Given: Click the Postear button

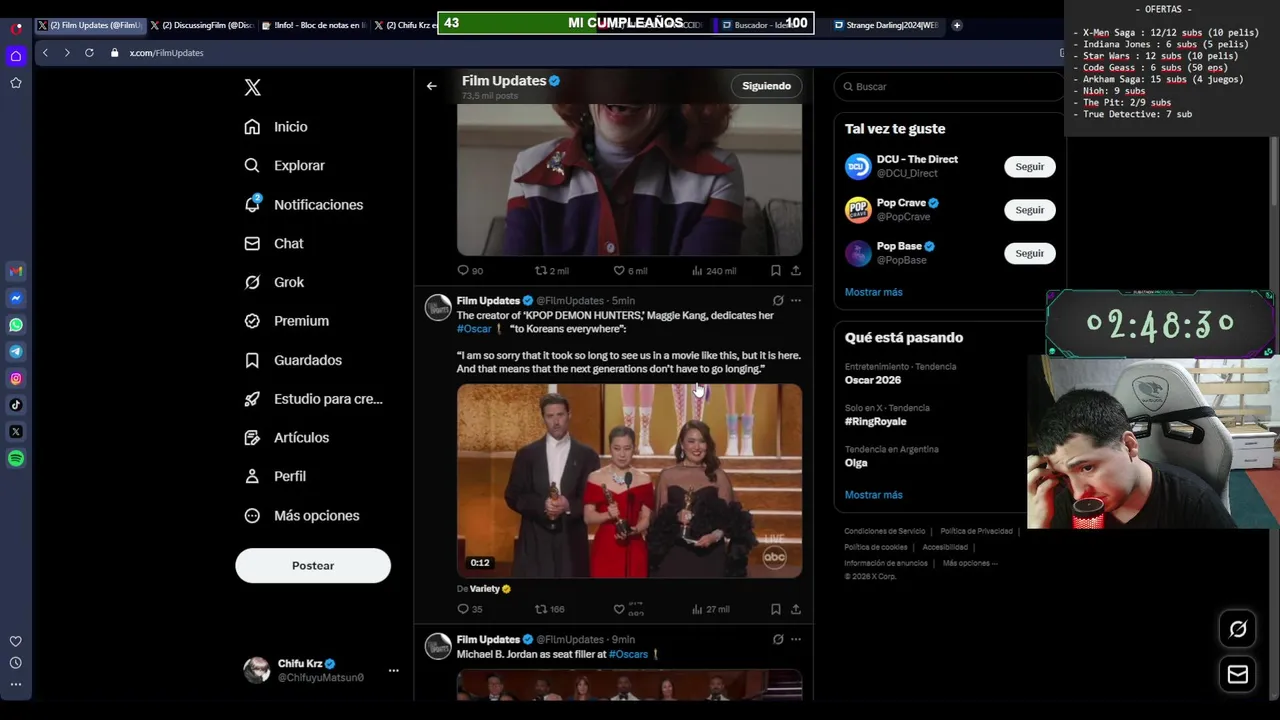Looking at the screenshot, I should [313, 566].
